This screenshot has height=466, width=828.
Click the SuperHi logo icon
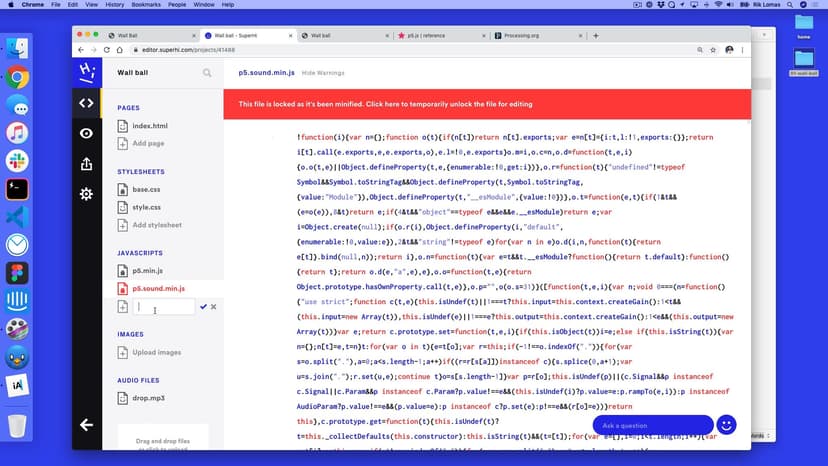tap(86, 70)
